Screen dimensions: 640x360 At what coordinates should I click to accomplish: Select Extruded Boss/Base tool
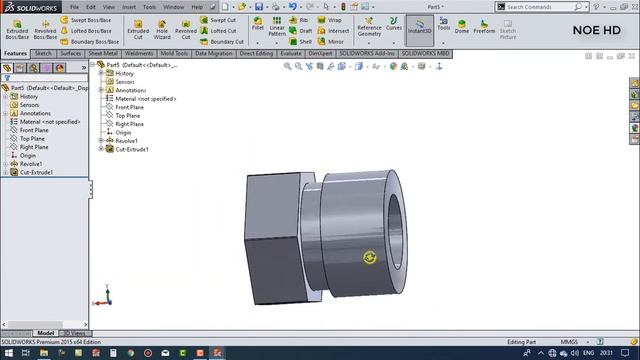click(17, 29)
